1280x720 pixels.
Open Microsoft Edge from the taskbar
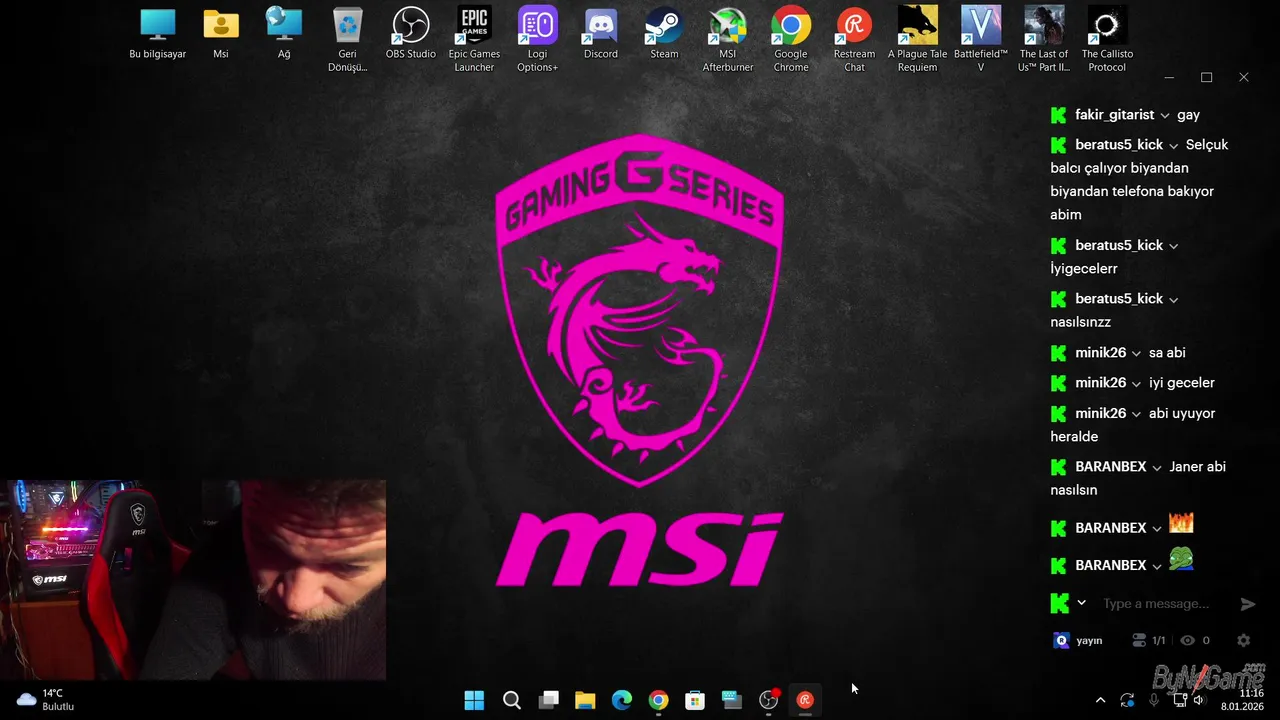pyautogui.click(x=622, y=700)
